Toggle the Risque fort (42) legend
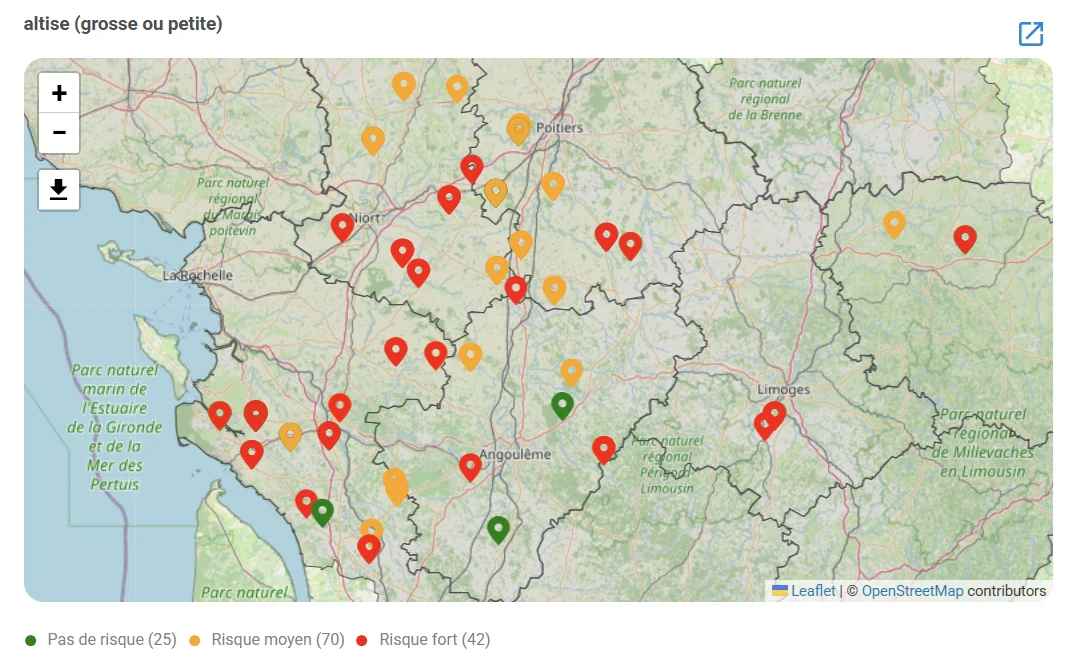The width and height of the screenshot is (1078, 663). tap(424, 640)
